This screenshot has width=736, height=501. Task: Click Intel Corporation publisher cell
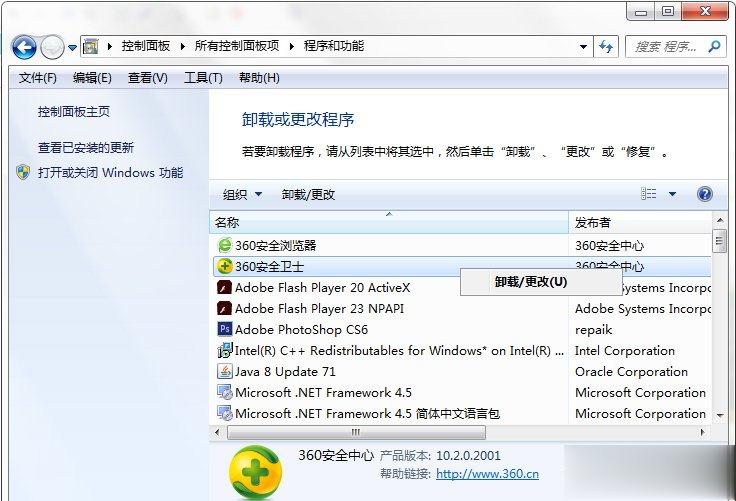point(625,350)
